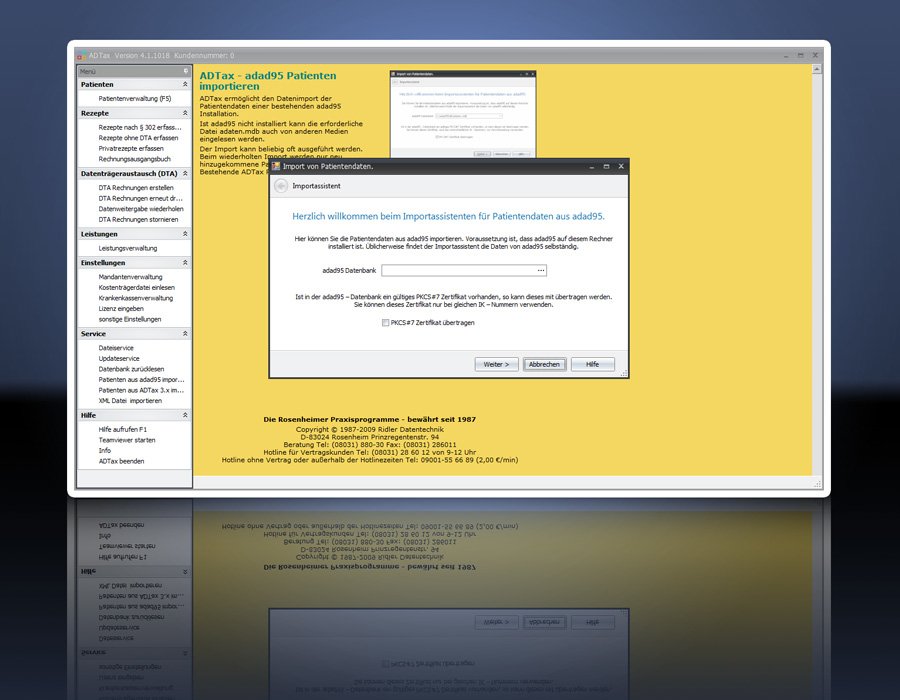Select DTA Rechnungen erstellen
900x700 pixels.
tap(135, 188)
